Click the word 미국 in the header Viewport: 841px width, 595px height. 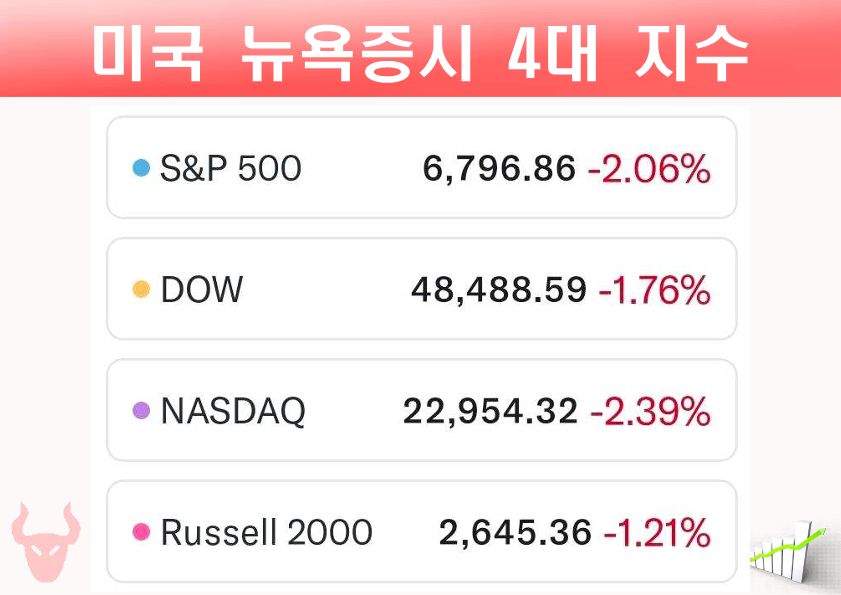[148, 50]
